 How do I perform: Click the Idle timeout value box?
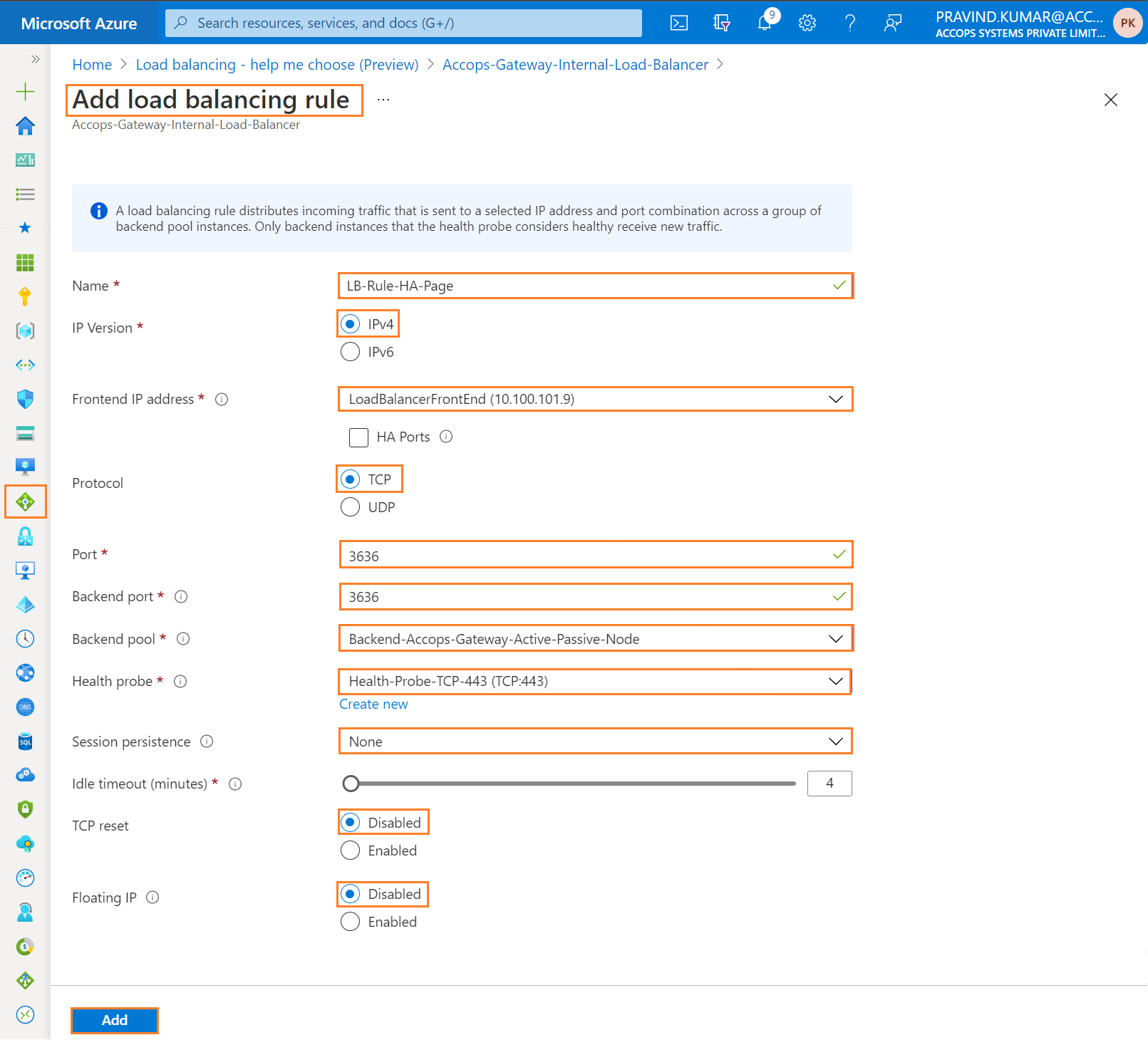(x=829, y=784)
